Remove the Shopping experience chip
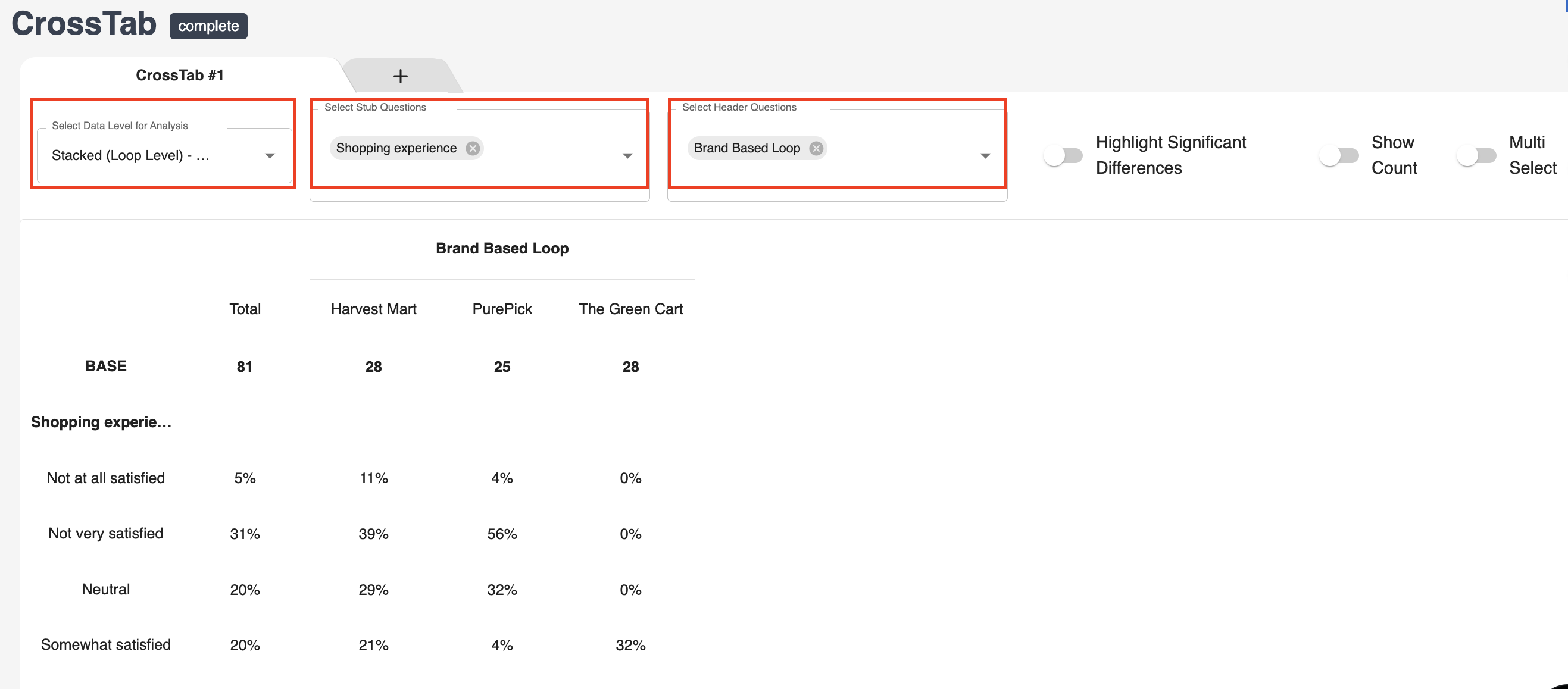Image resolution: width=1568 pixels, height=689 pixels. click(472, 148)
